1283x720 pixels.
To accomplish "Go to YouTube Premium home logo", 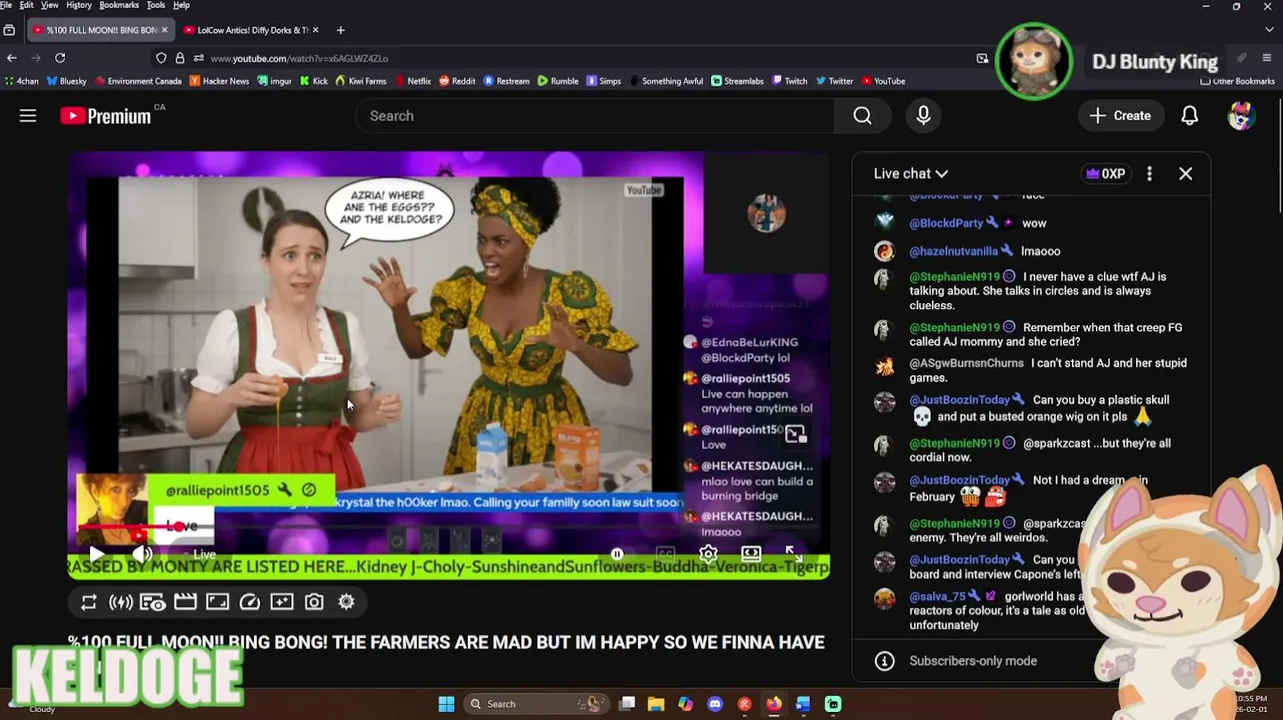I will click(106, 116).
